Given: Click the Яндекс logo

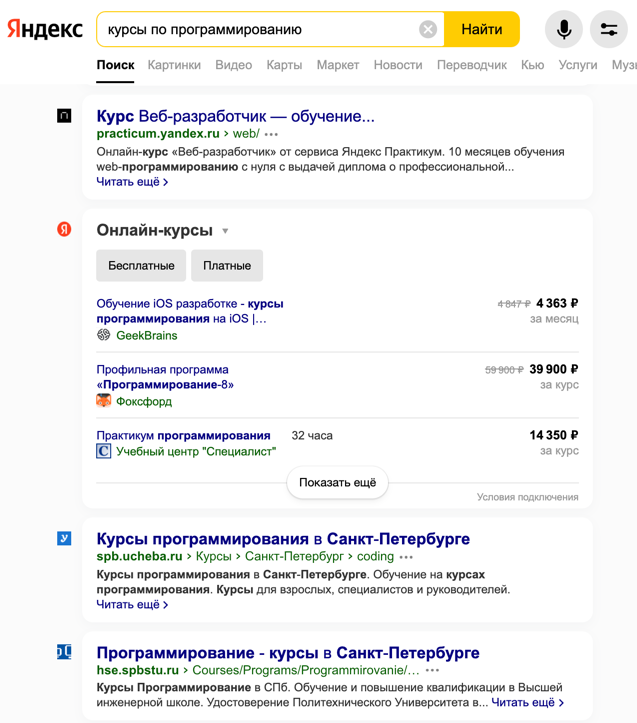Looking at the screenshot, I should click(45, 30).
